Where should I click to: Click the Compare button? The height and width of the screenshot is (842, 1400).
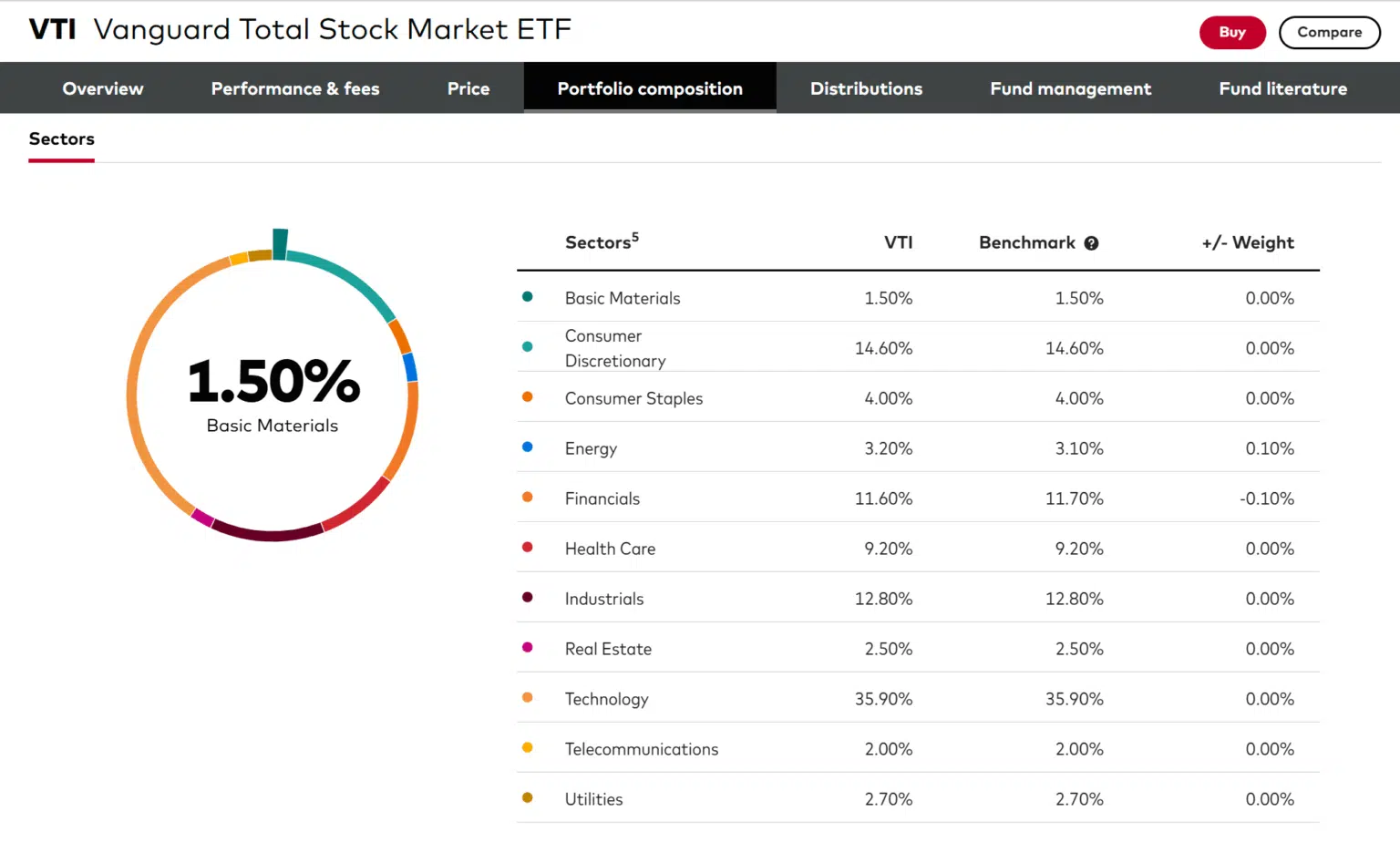[1329, 32]
